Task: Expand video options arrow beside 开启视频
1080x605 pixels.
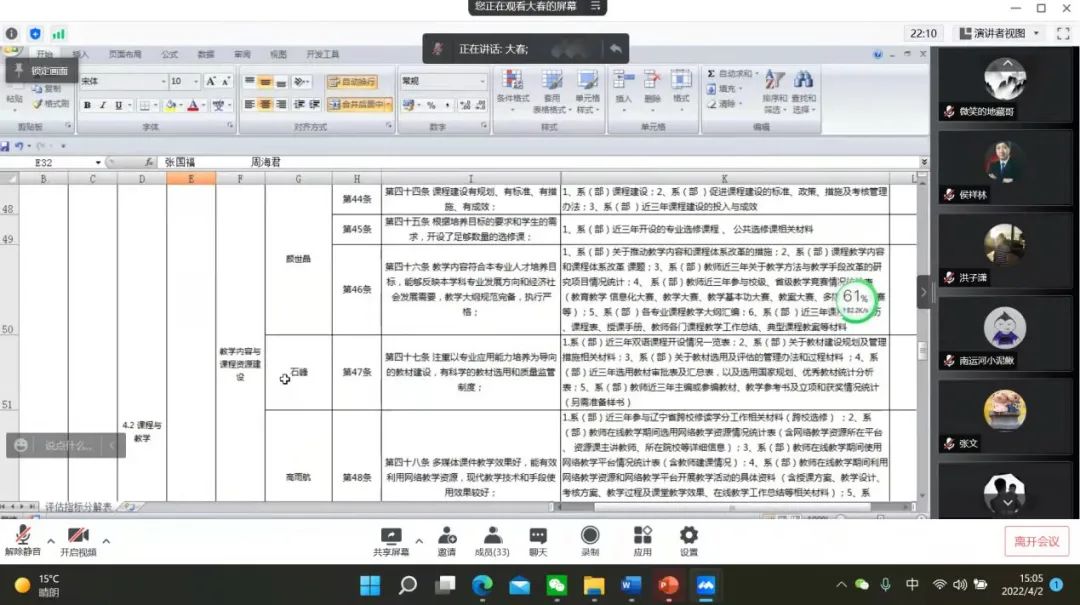Action: [106, 540]
